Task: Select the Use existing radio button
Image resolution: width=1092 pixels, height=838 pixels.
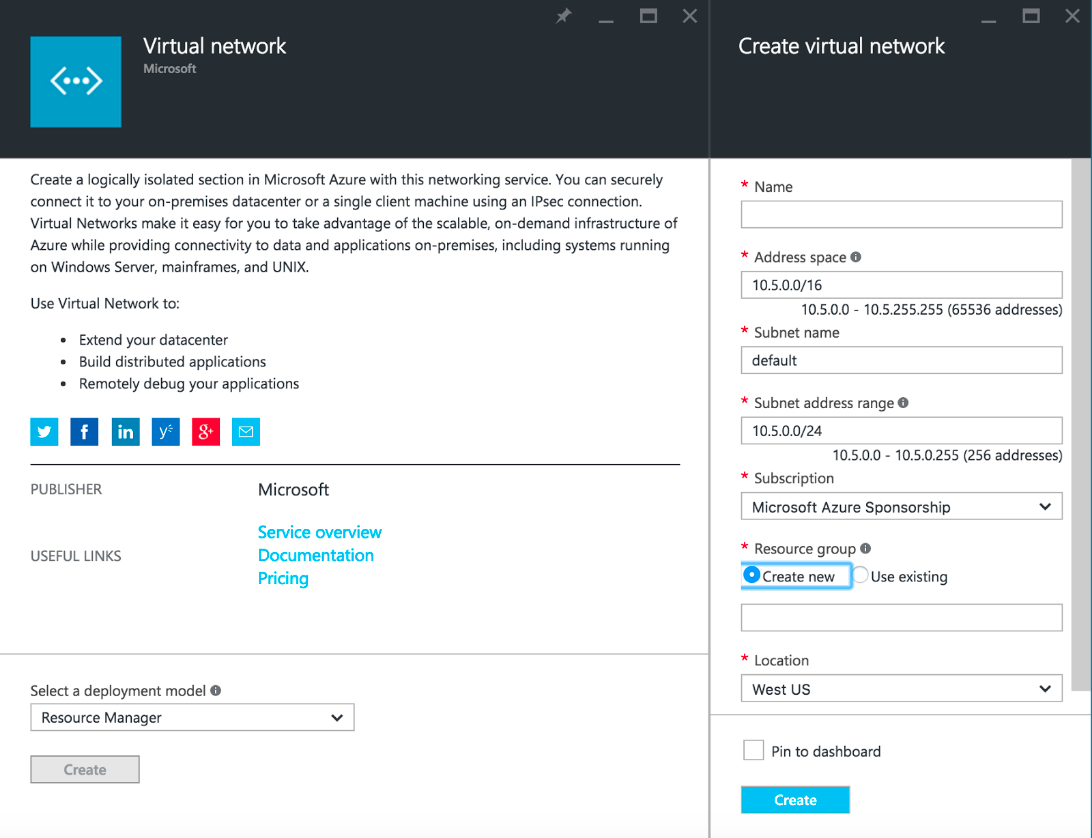Action: point(860,576)
